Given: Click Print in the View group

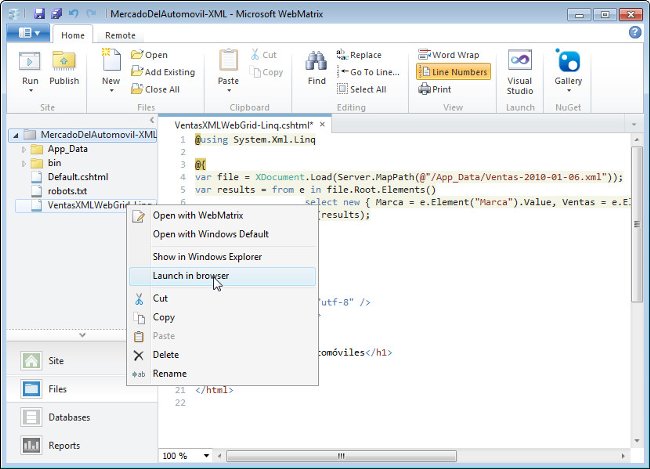Looking at the screenshot, I should click(434, 89).
